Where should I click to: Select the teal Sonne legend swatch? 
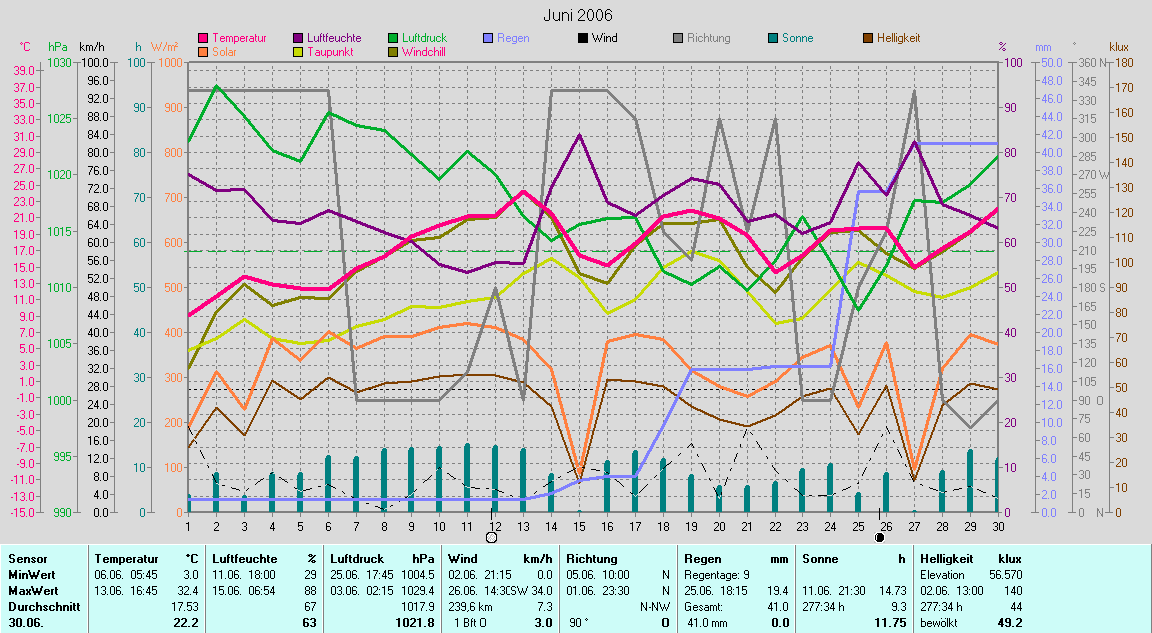(773, 38)
